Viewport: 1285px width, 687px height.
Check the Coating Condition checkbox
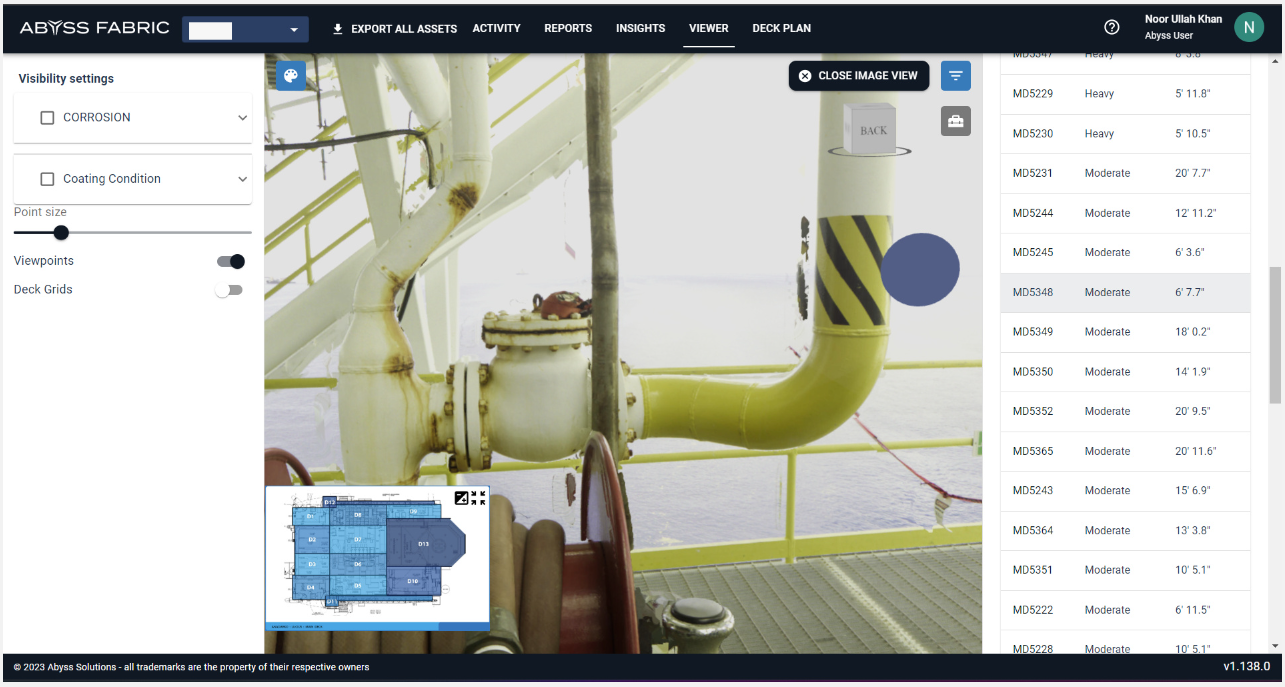(47, 179)
